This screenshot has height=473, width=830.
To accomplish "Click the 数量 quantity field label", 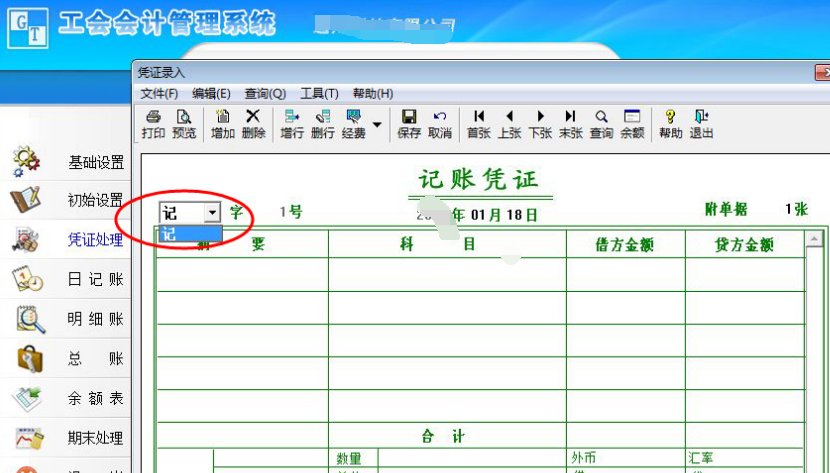I will coord(348,458).
